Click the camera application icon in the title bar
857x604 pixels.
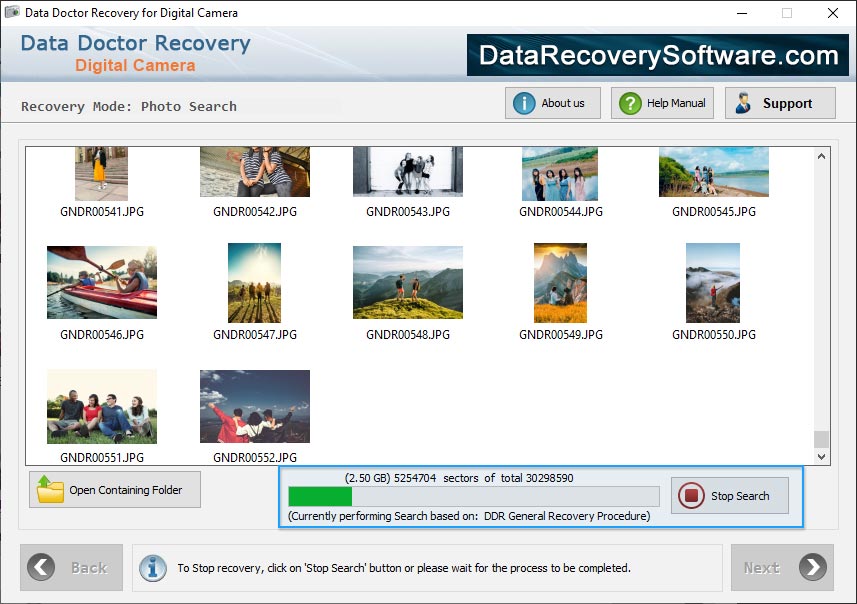click(x=11, y=13)
